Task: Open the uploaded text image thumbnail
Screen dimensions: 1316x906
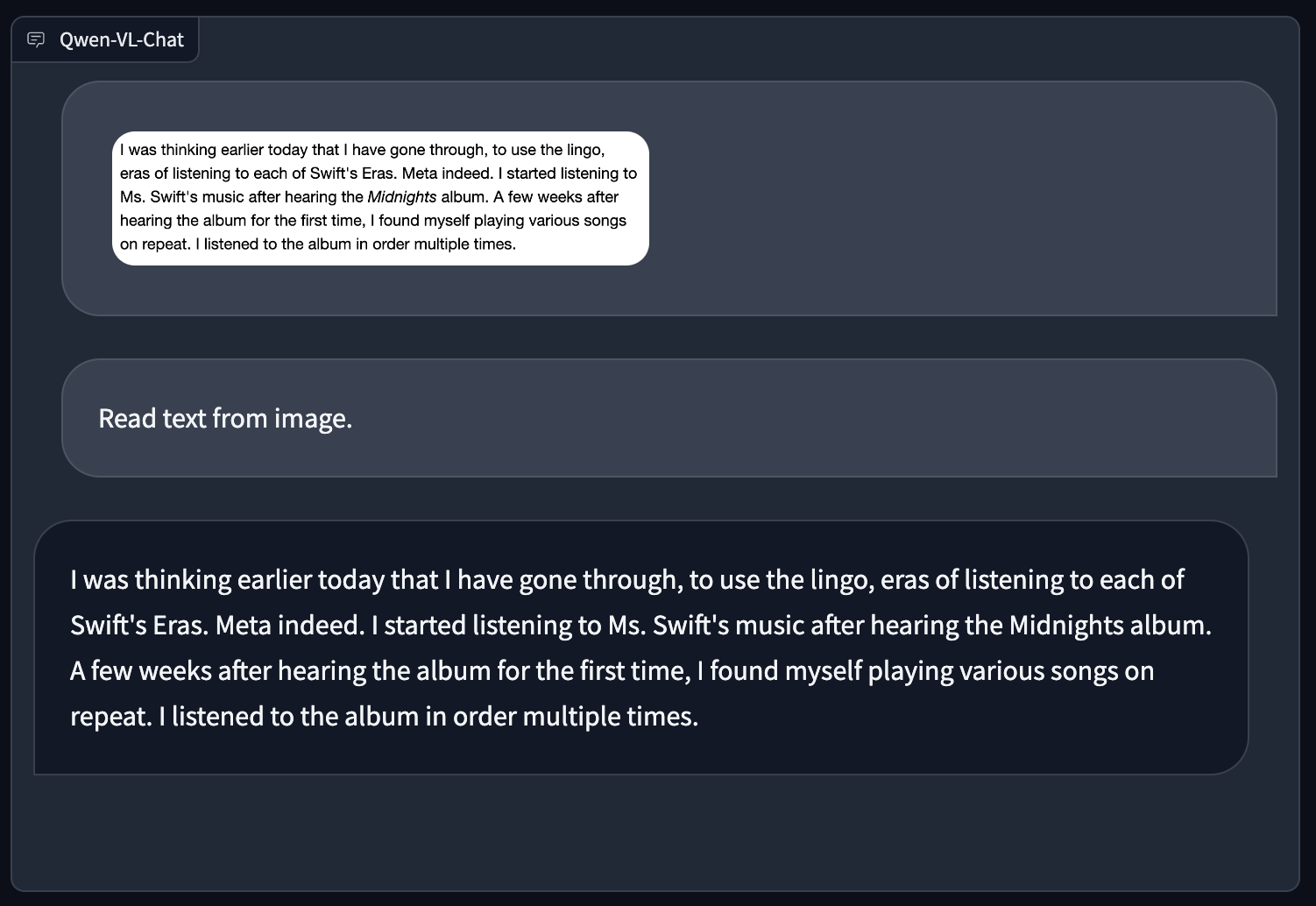Action: [x=380, y=198]
